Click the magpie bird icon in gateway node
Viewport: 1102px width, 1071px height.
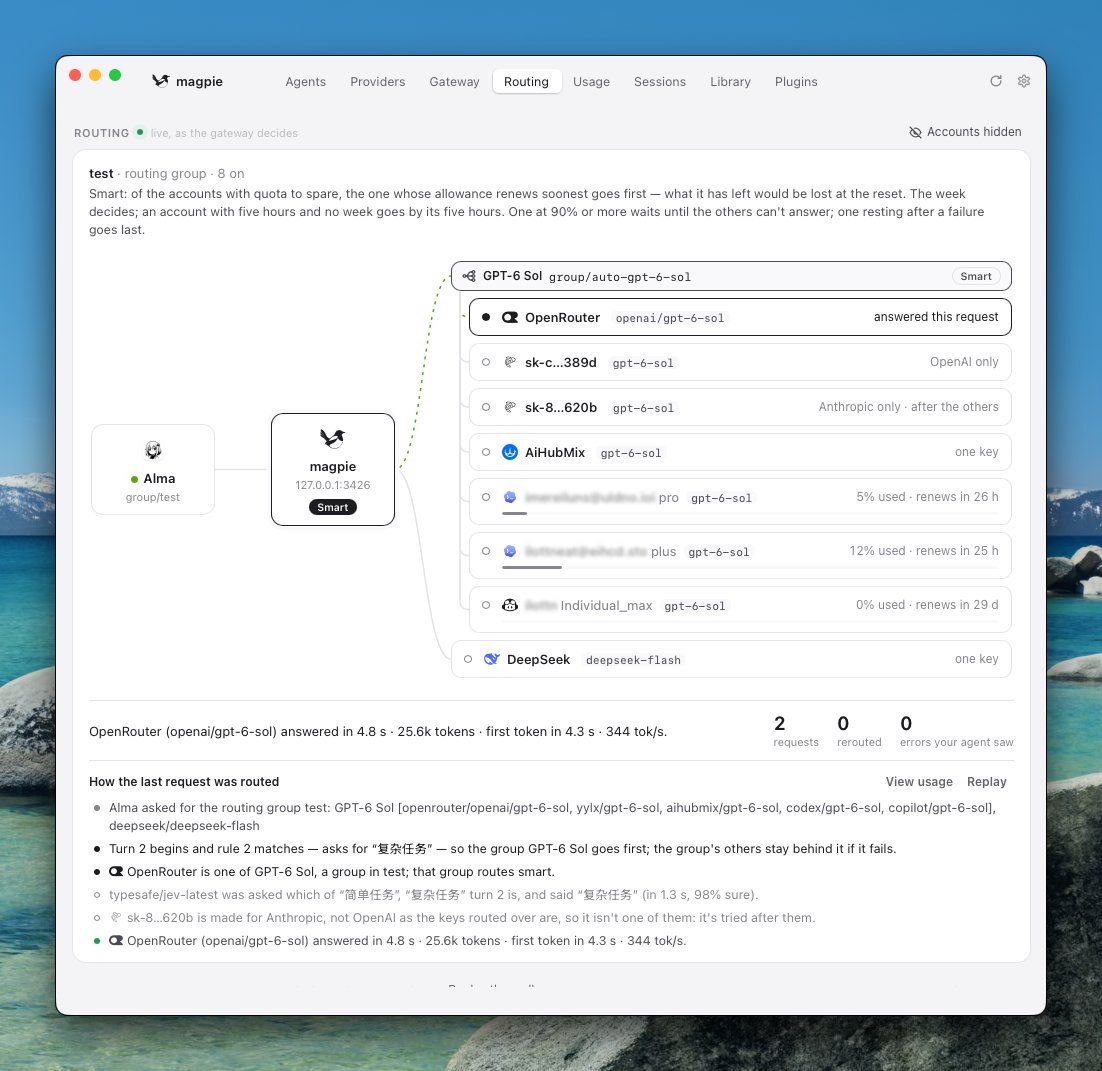point(332,439)
